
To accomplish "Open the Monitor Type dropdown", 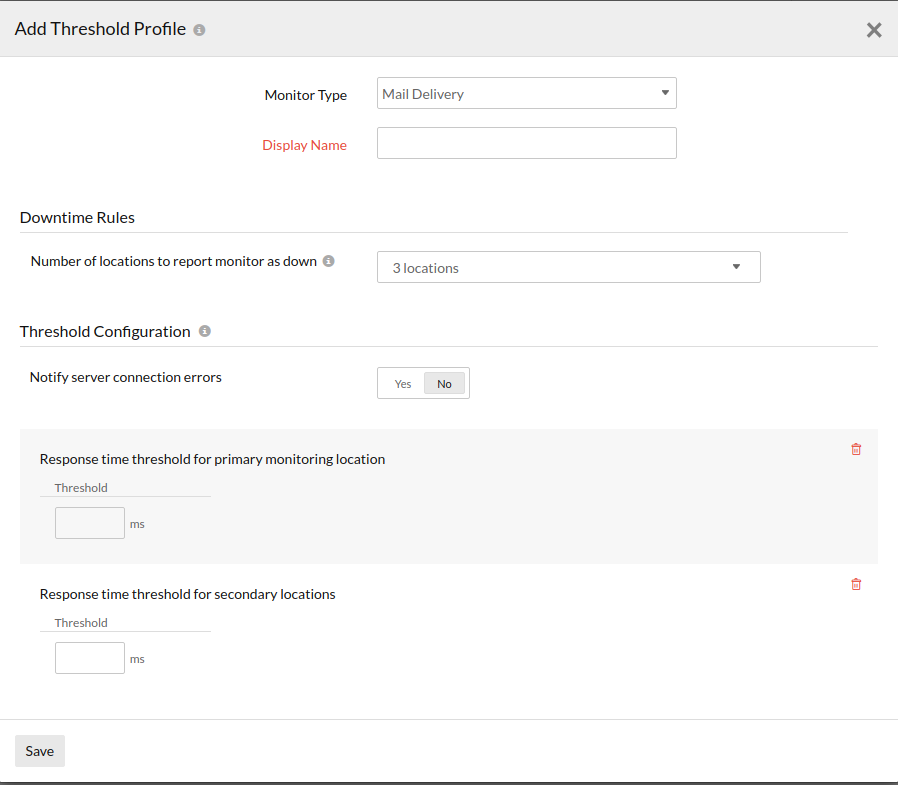I will (x=526, y=94).
